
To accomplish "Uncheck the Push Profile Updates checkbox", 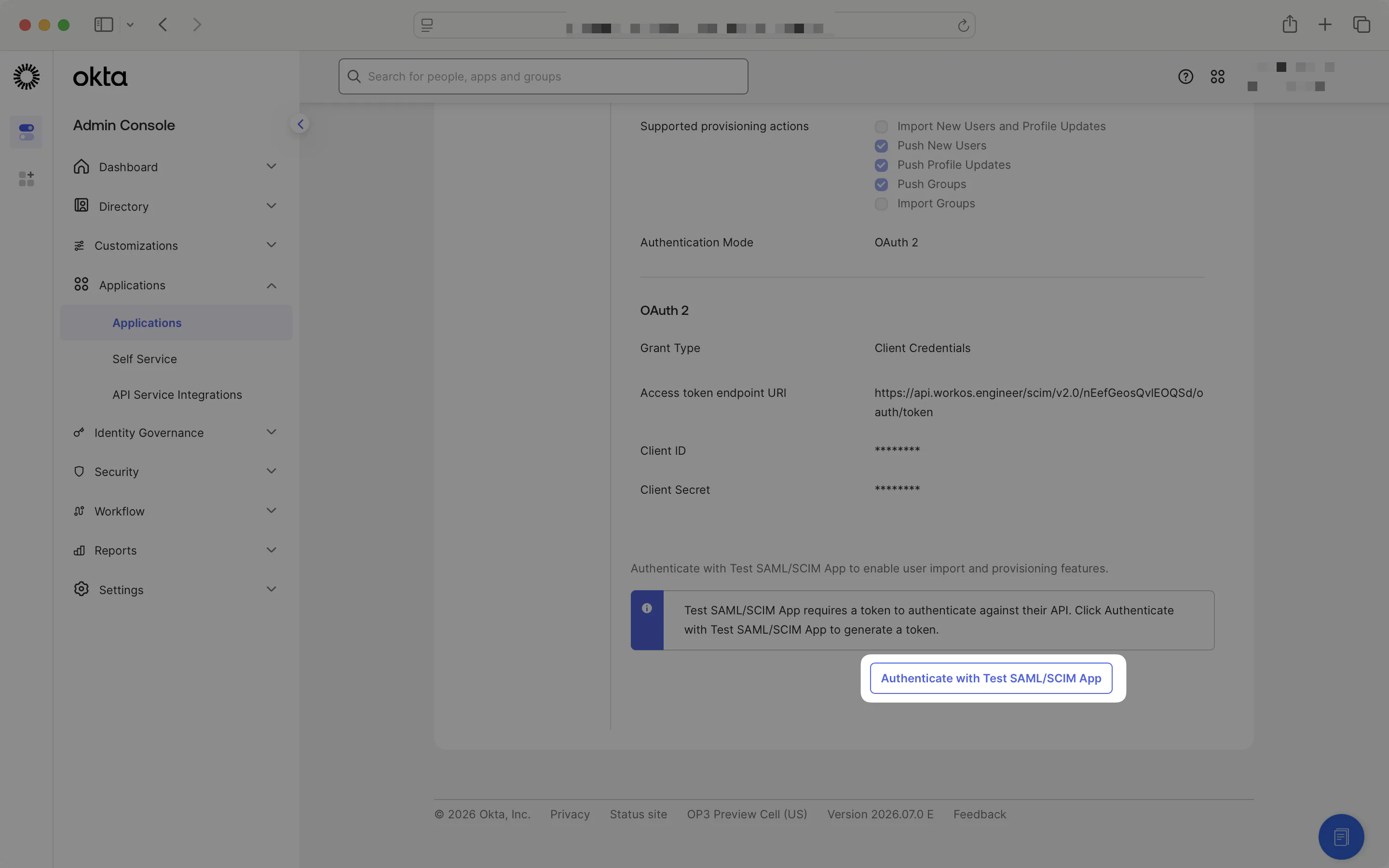I will coord(881,165).
